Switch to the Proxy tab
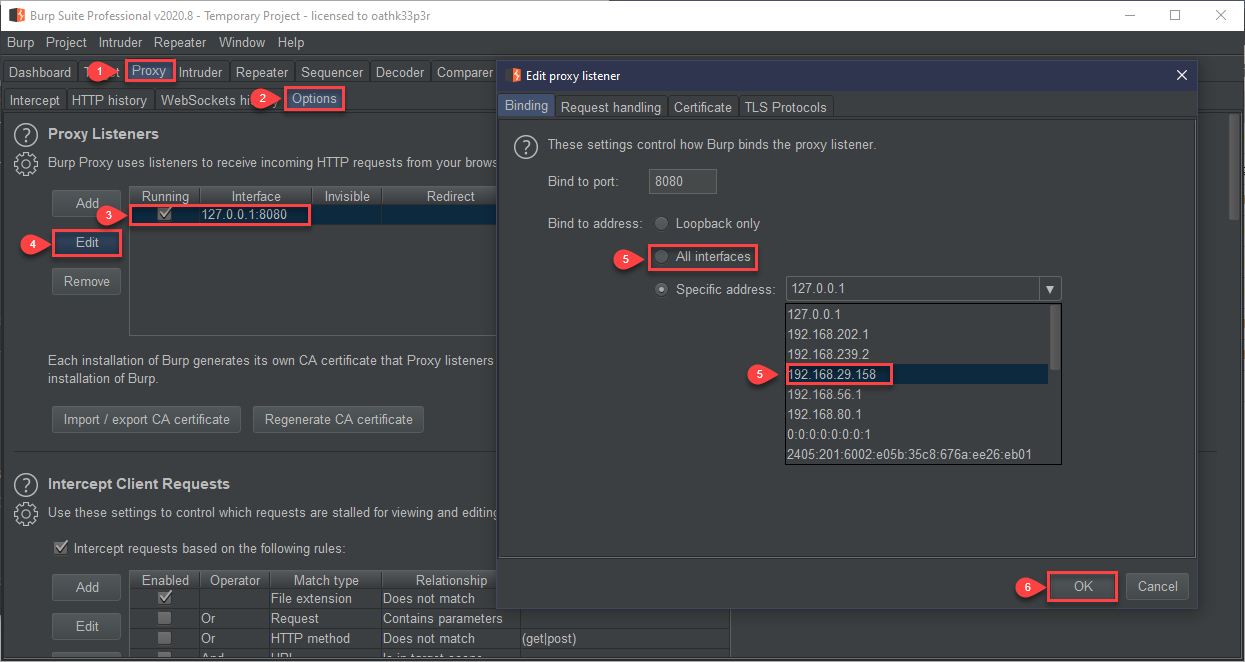 (x=149, y=71)
